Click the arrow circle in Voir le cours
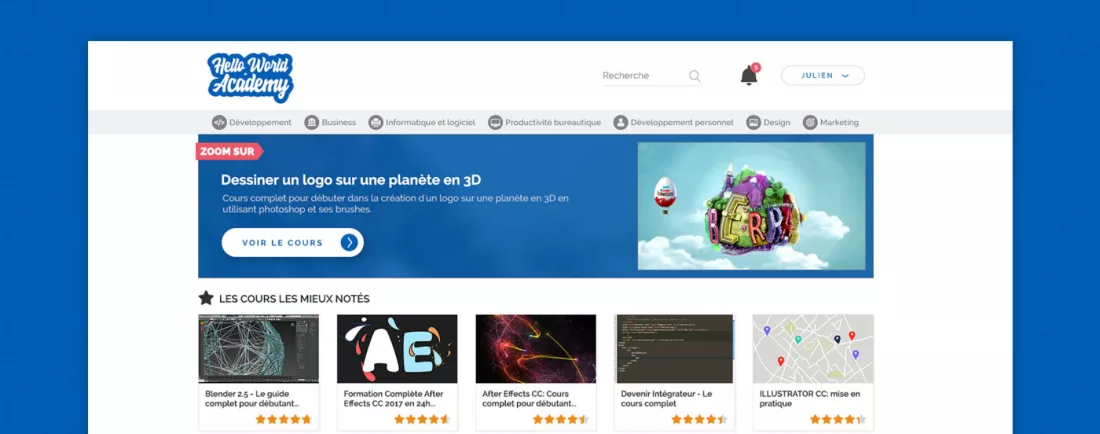This screenshot has width=1100, height=434. [349, 243]
